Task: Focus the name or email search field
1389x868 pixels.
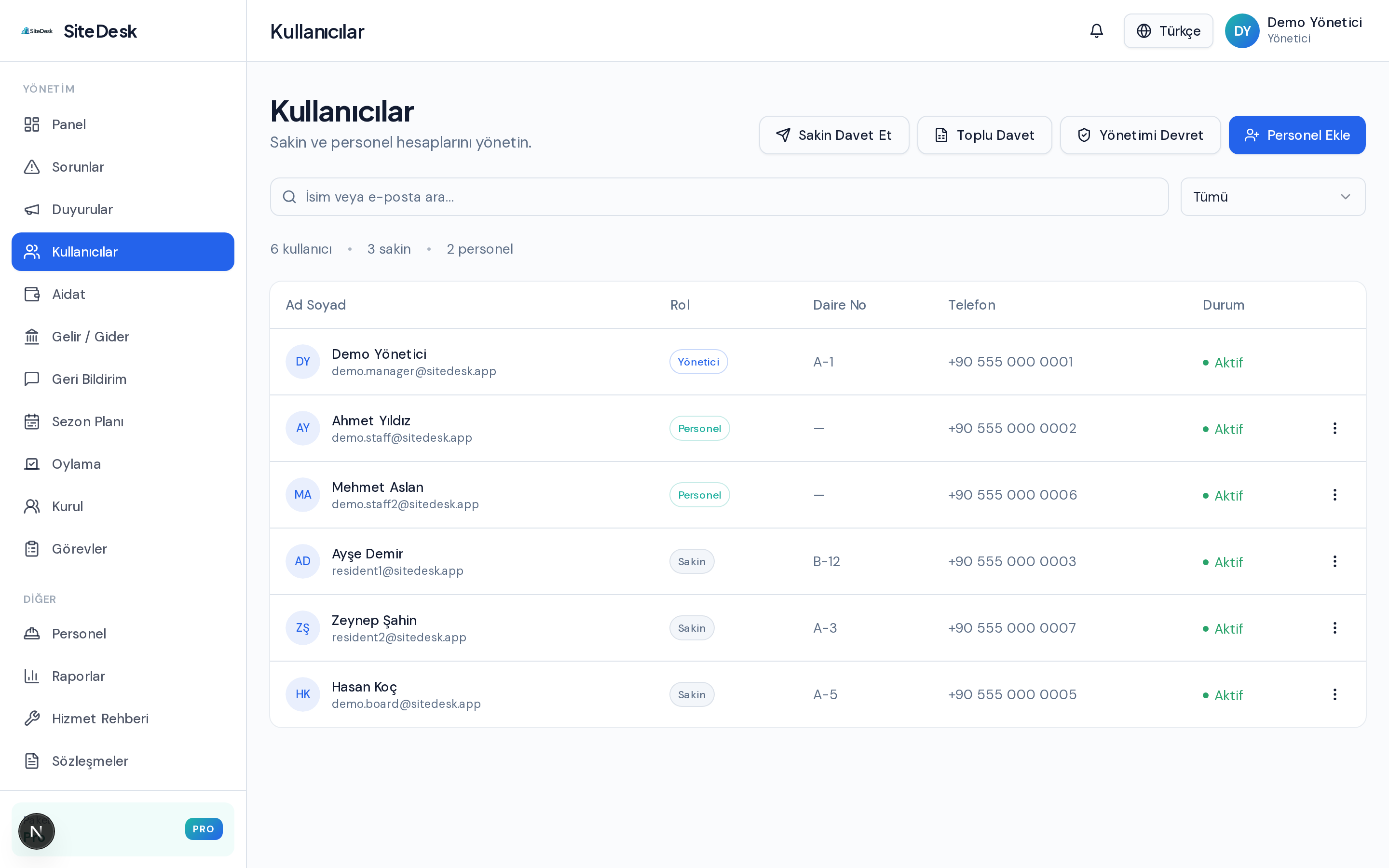Action: click(719, 197)
